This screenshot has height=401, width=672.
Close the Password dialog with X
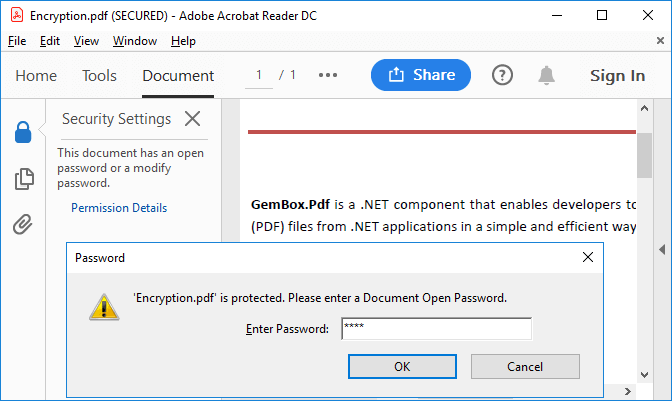click(588, 257)
